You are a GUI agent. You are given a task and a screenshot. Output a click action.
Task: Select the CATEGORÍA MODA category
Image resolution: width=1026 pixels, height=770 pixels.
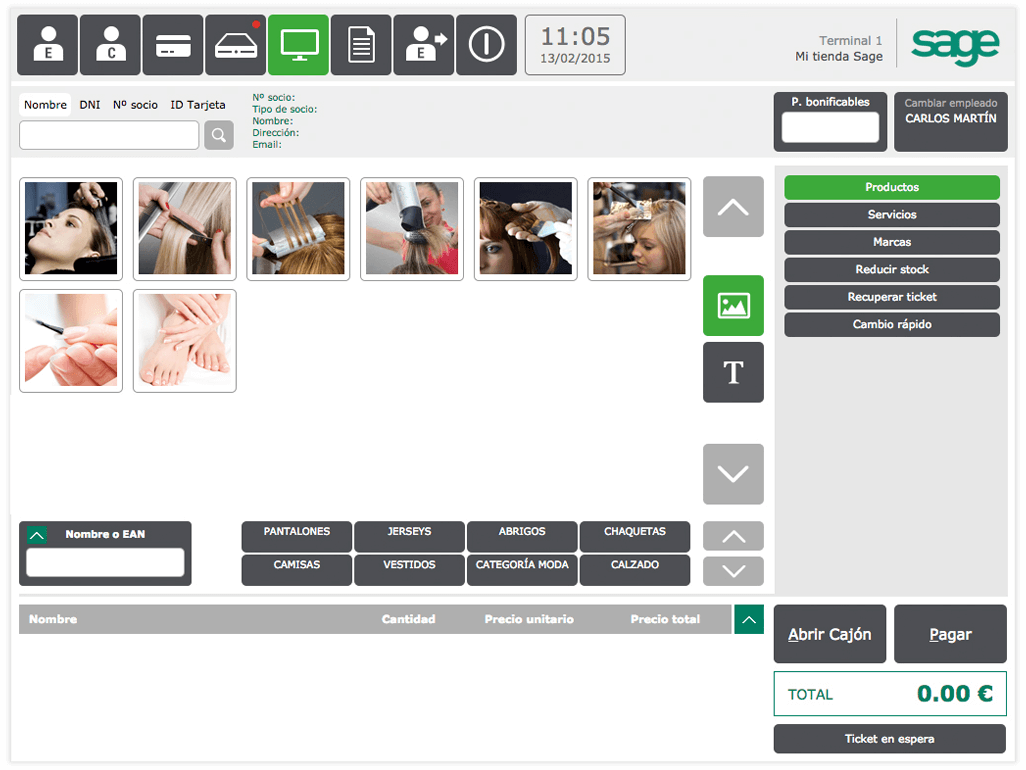tap(522, 570)
